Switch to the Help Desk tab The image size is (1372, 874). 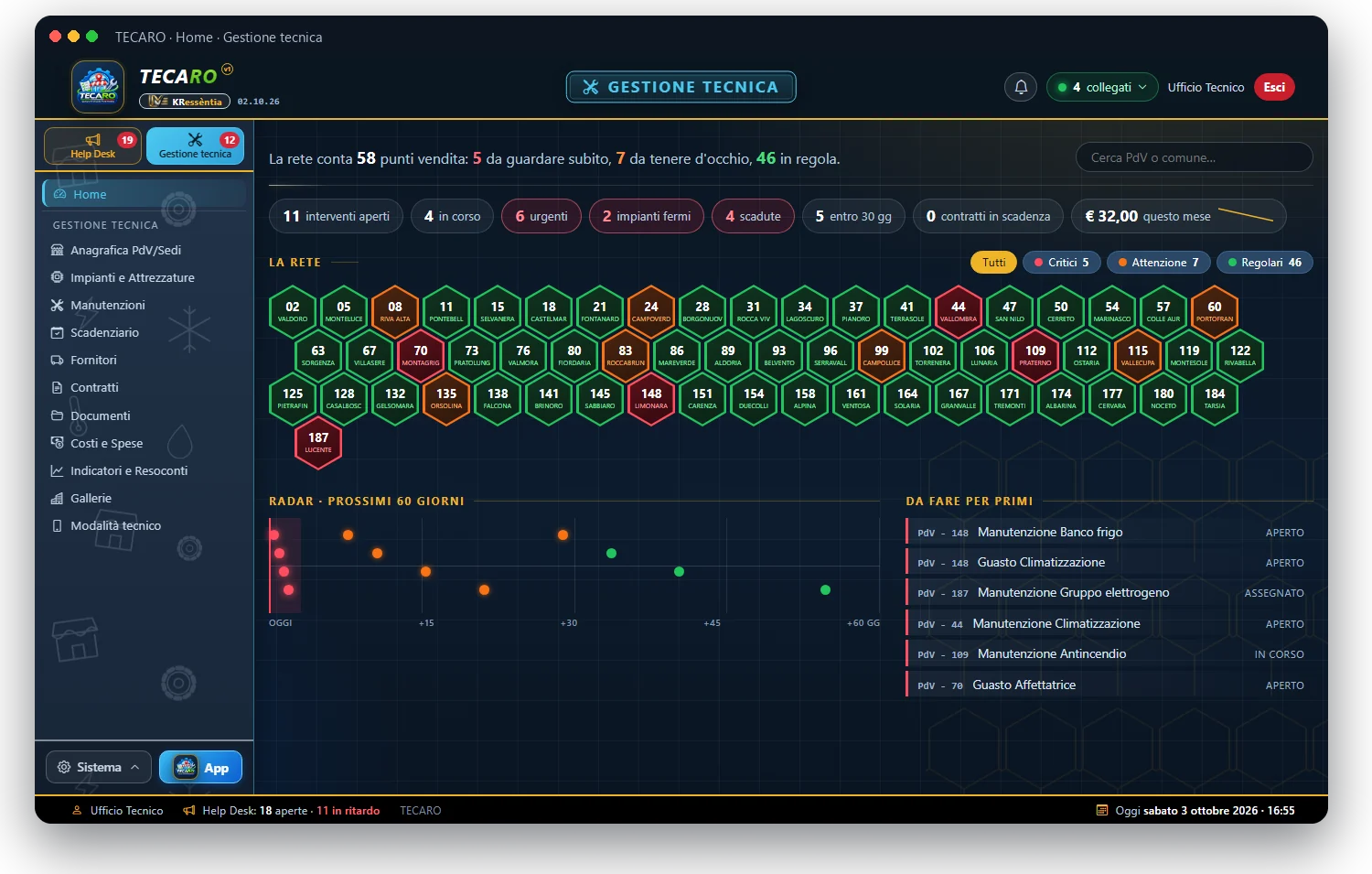pos(92,146)
